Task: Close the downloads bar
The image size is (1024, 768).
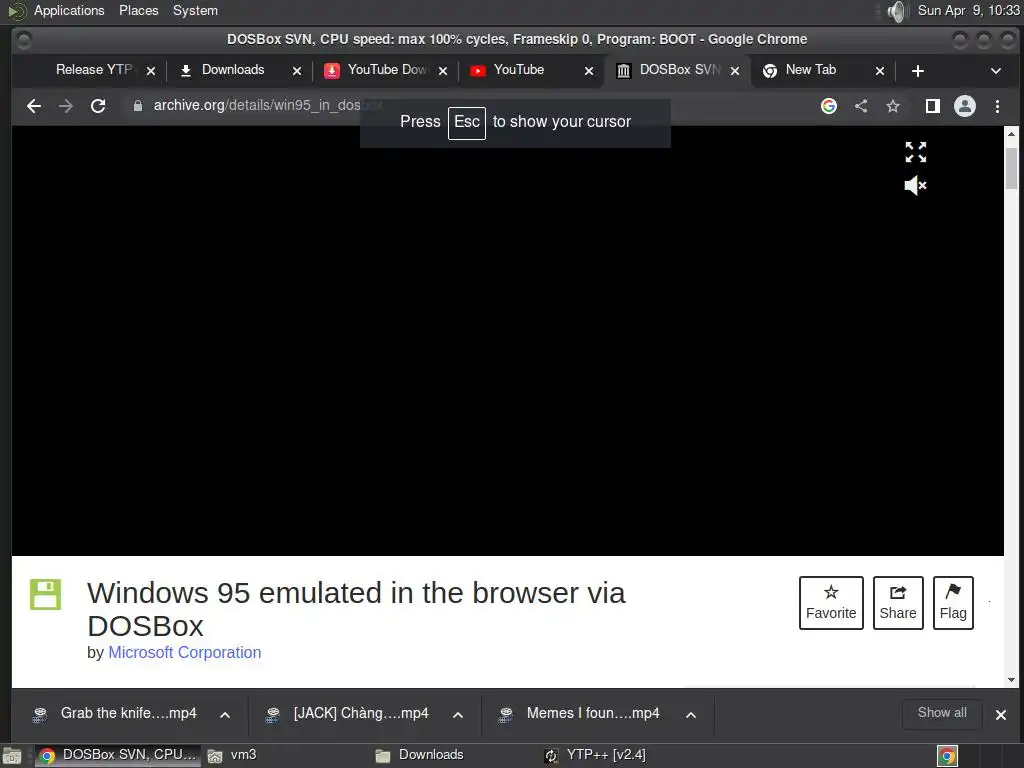Action: click(1000, 715)
